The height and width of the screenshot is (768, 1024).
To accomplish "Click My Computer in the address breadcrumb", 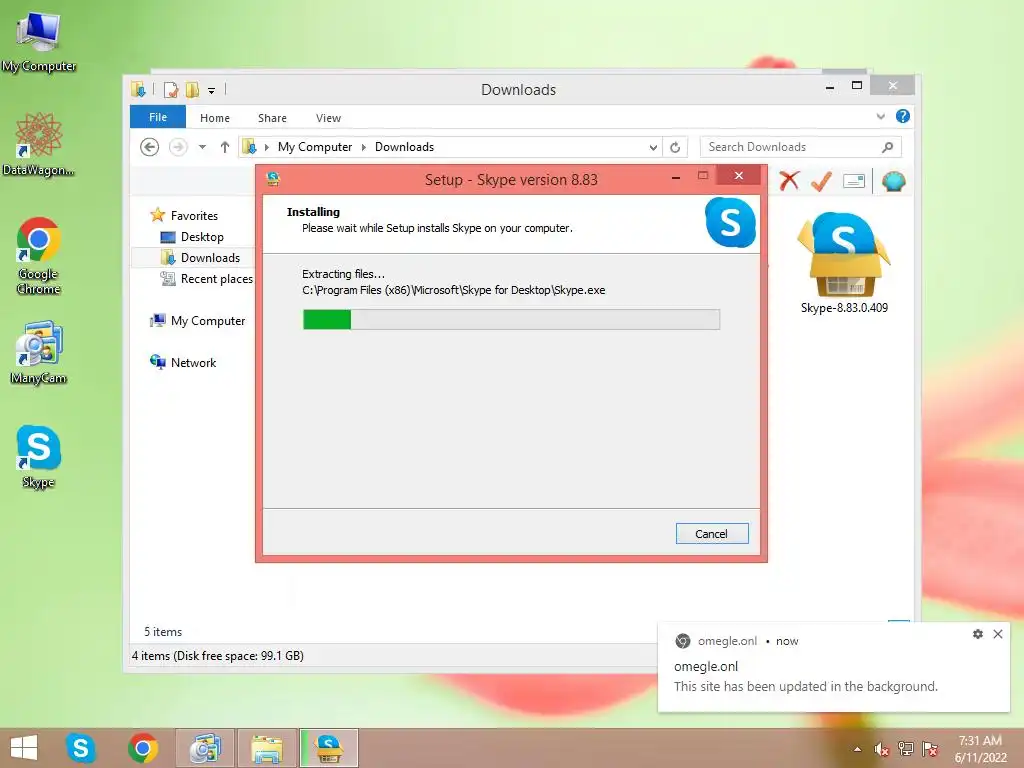I will point(315,147).
